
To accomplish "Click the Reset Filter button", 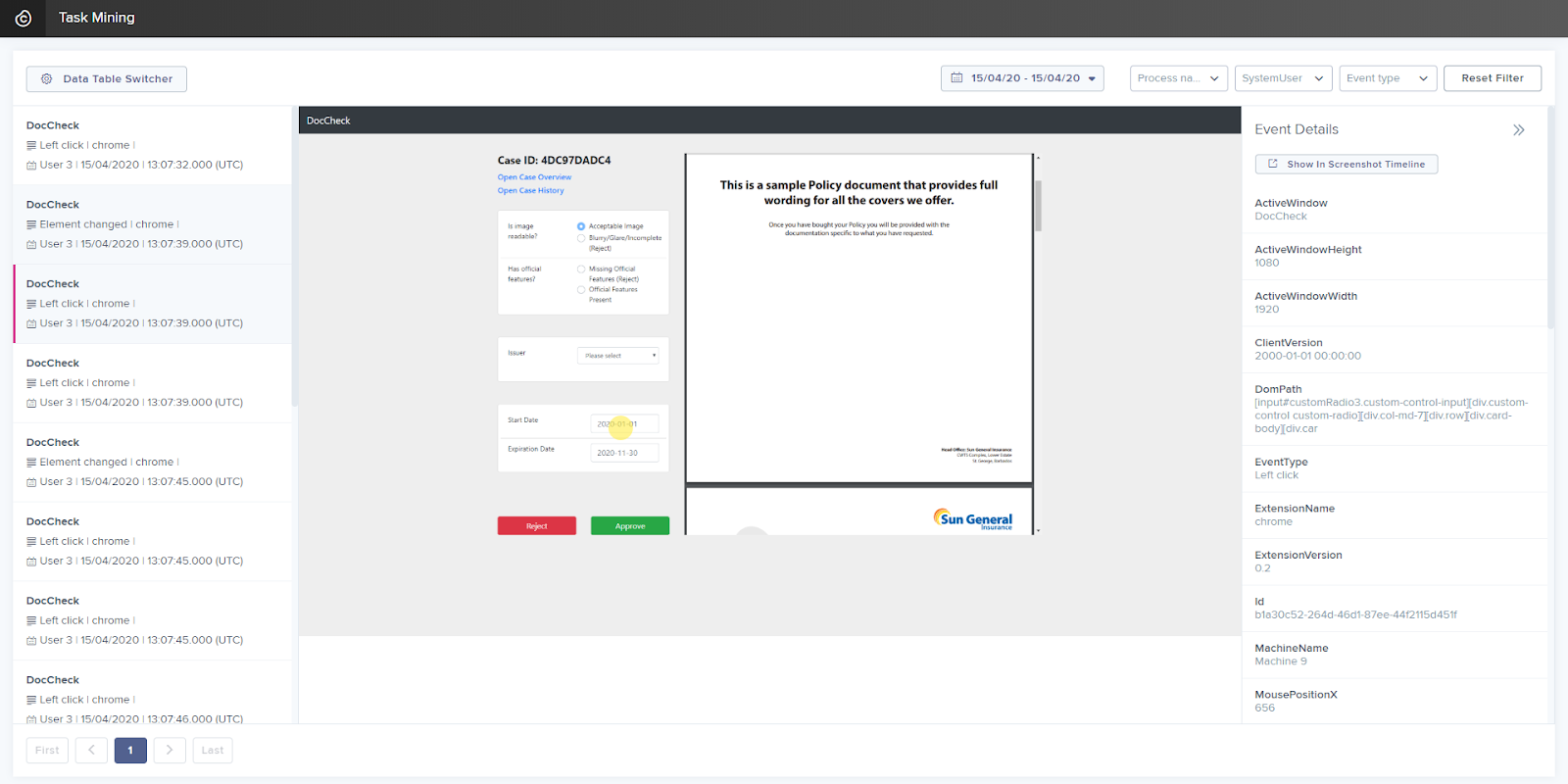I will pyautogui.click(x=1492, y=78).
